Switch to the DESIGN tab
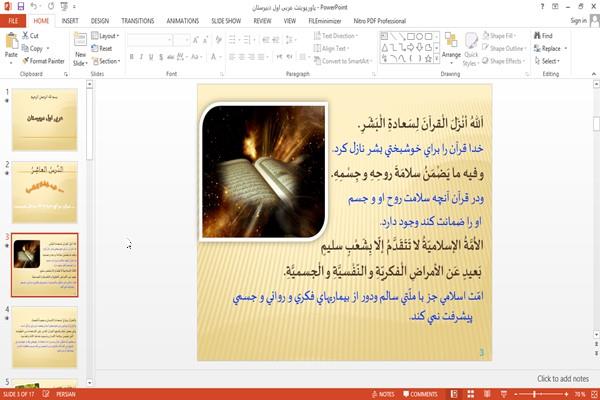 coord(100,21)
